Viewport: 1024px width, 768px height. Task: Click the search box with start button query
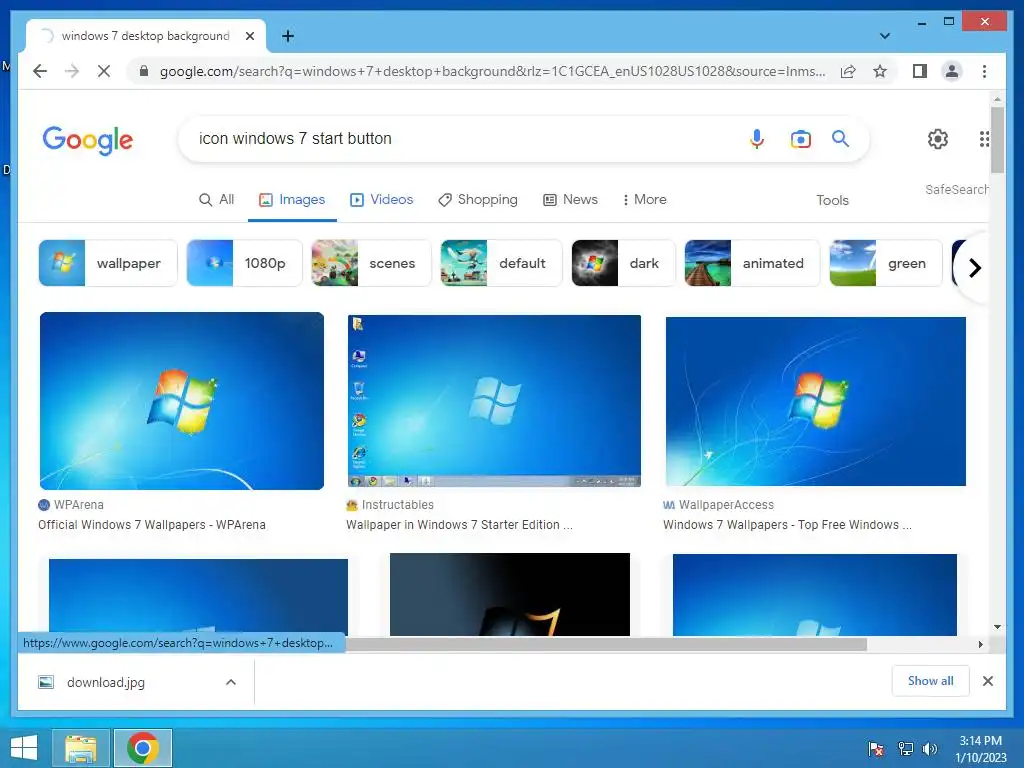(x=457, y=138)
